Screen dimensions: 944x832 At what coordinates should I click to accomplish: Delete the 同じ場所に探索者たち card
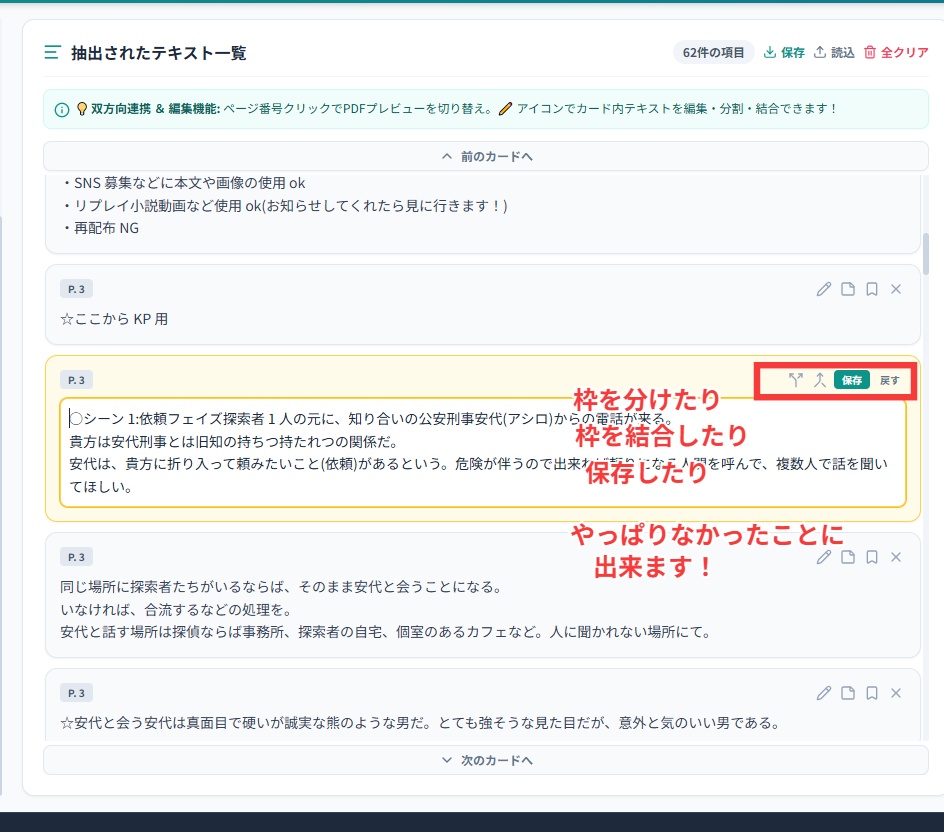[896, 557]
